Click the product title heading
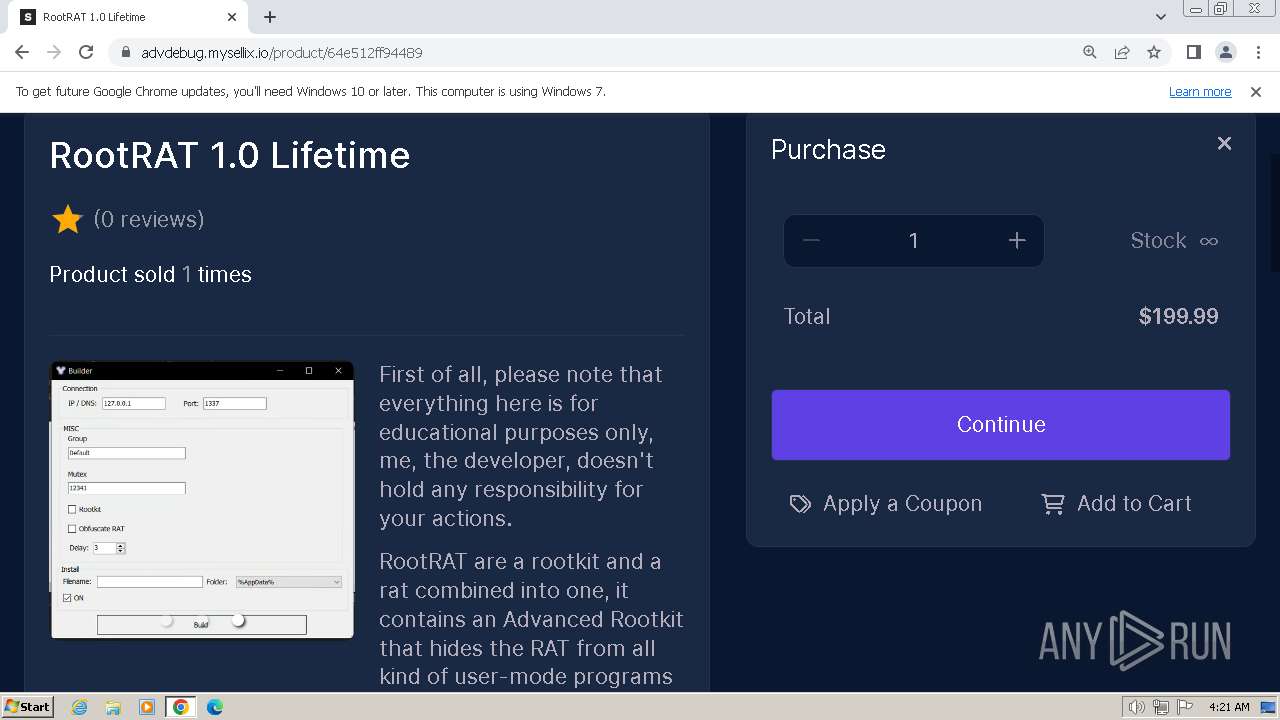Screen dimensions: 1280x720 tap(230, 155)
